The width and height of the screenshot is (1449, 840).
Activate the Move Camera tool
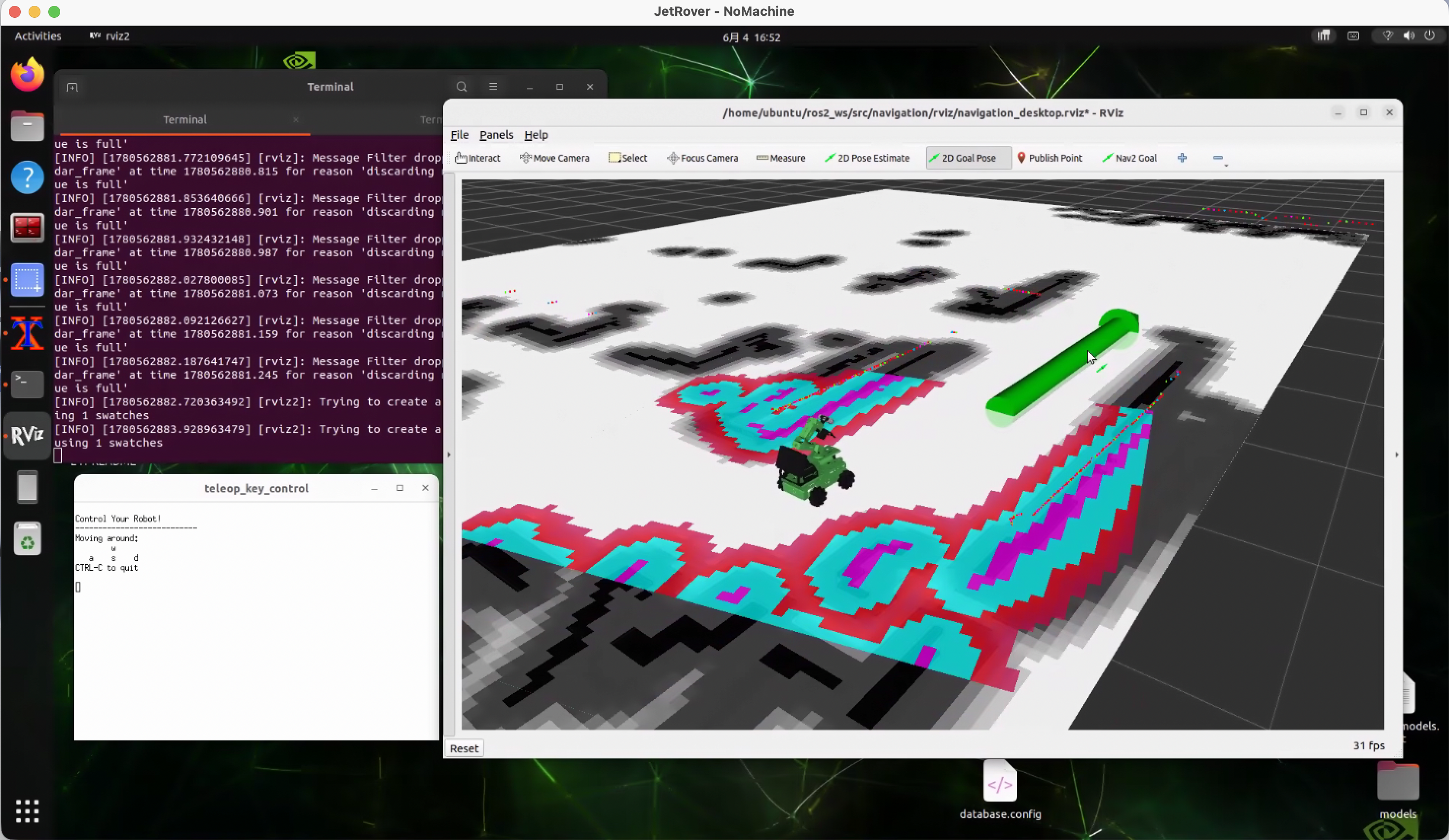[554, 158]
